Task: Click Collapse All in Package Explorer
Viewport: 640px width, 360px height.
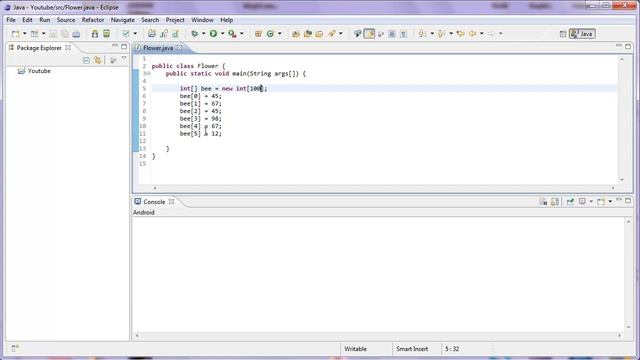Action: point(86,60)
